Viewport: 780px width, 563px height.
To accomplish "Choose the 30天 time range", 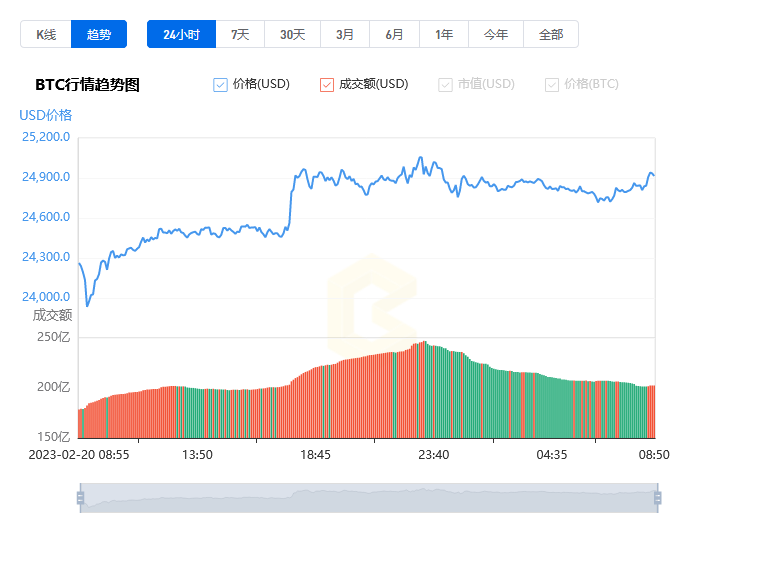I will tap(292, 34).
